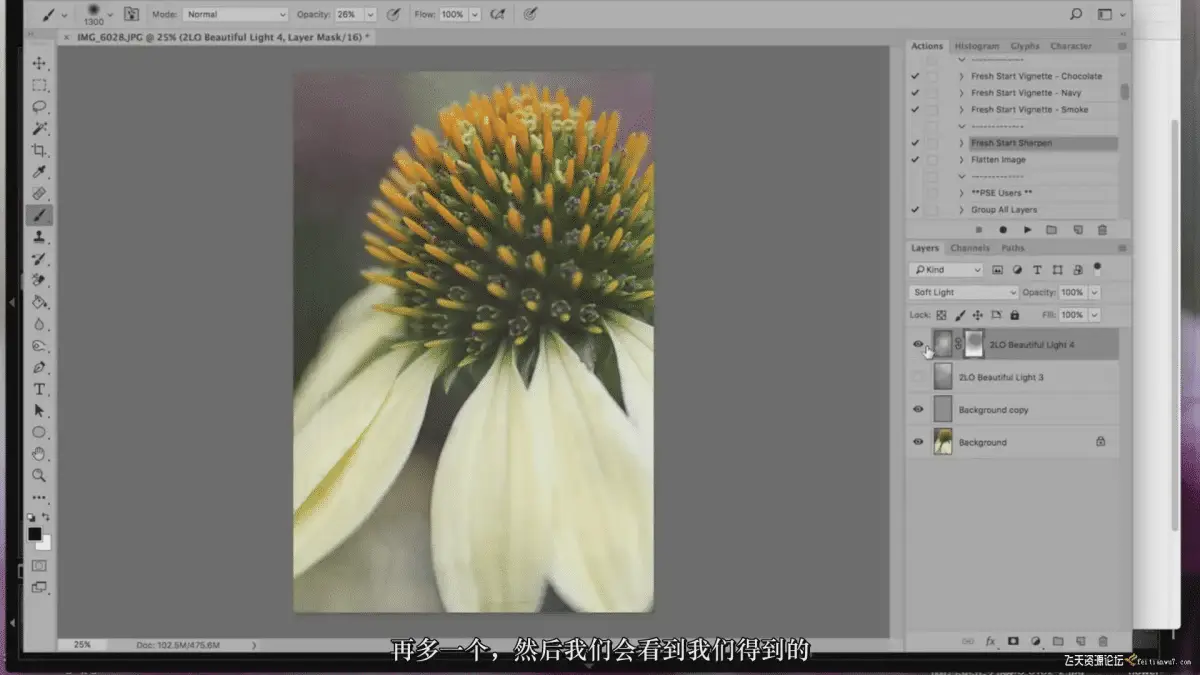Viewport: 1200px width, 675px height.
Task: Select the Group All Layers action
Action: point(1003,210)
